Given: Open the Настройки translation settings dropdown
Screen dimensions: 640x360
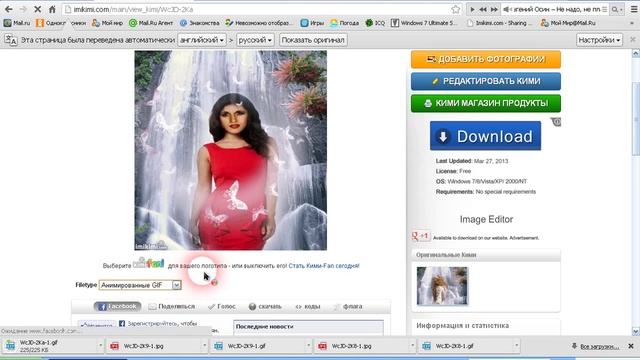Looking at the screenshot, I should (x=599, y=40).
